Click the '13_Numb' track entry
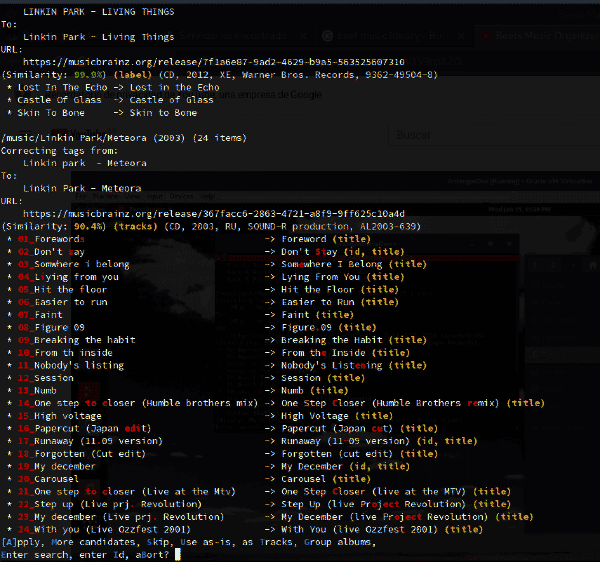This screenshot has width=600, height=562. [x=37, y=390]
